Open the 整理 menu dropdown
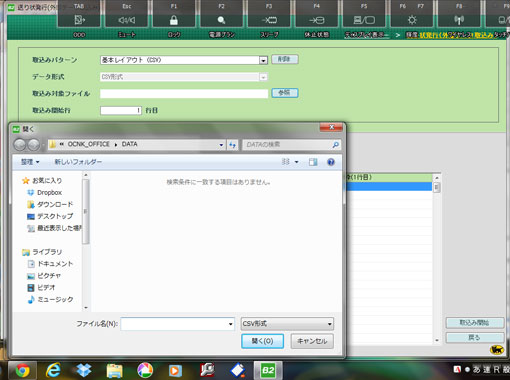 [x=30, y=162]
